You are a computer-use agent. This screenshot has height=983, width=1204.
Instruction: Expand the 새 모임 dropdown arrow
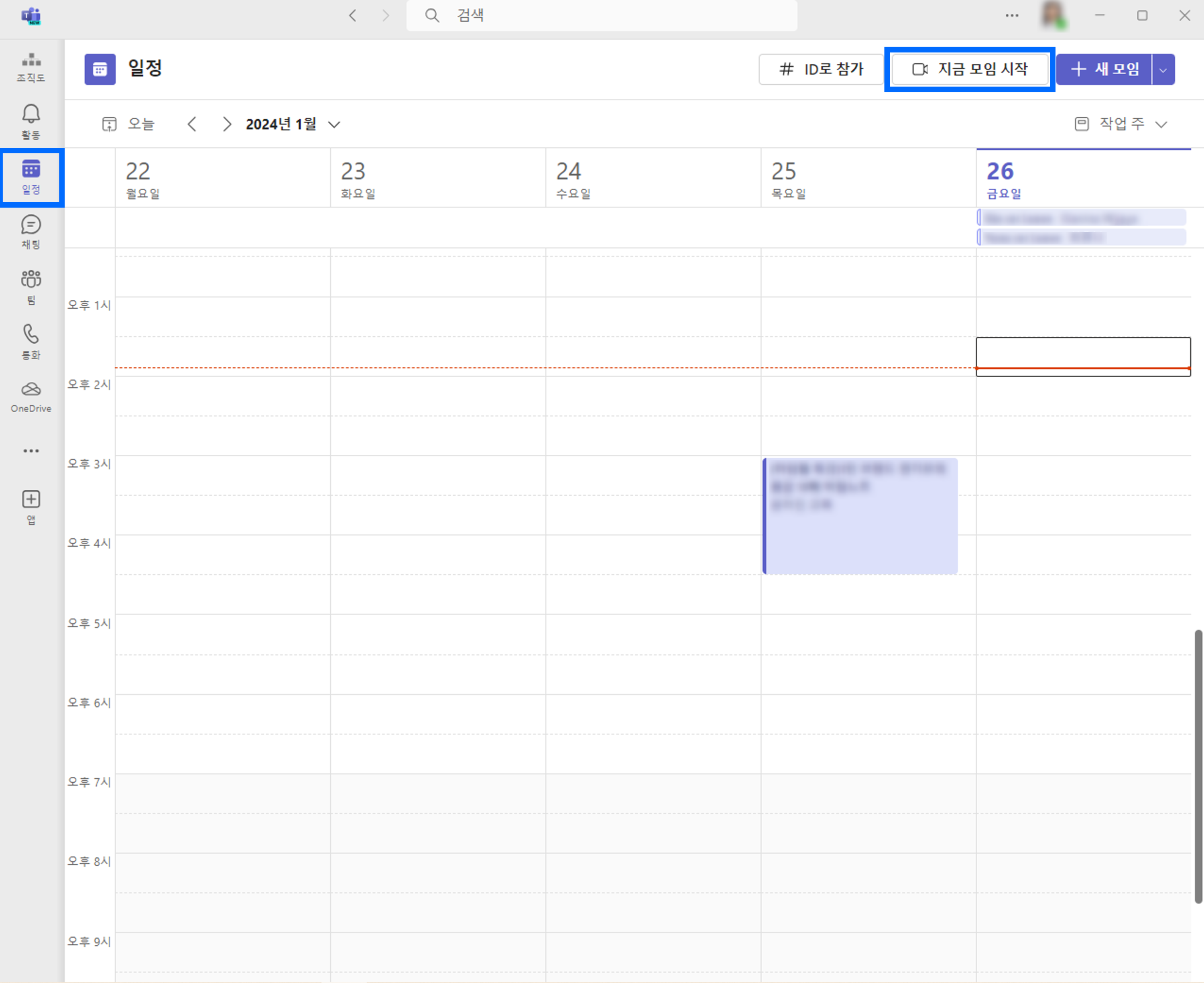1163,70
